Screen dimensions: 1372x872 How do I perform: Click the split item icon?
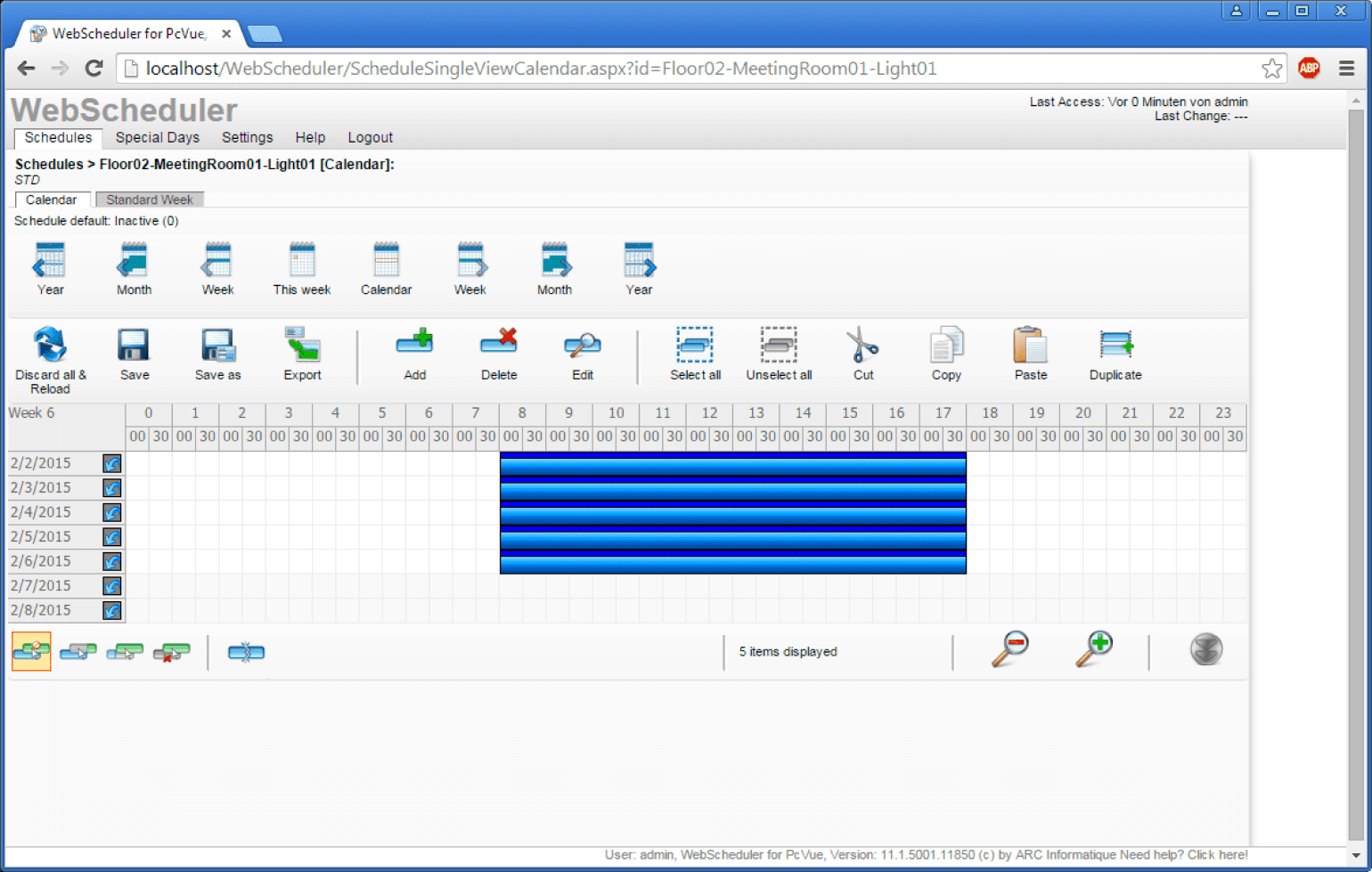[x=246, y=652]
